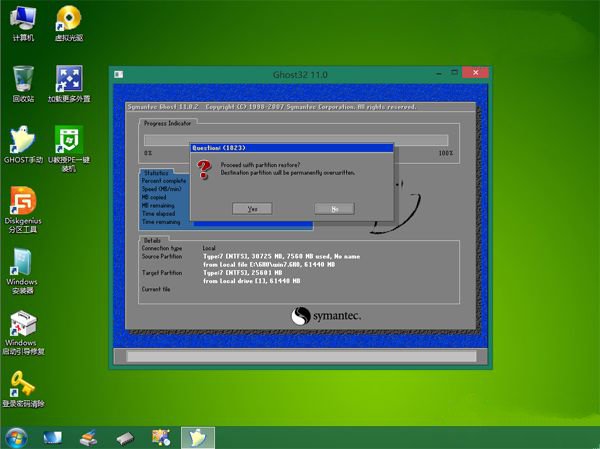The height and width of the screenshot is (449, 600).
Task: Click the Question (1823) dialog title
Action: pos(218,148)
